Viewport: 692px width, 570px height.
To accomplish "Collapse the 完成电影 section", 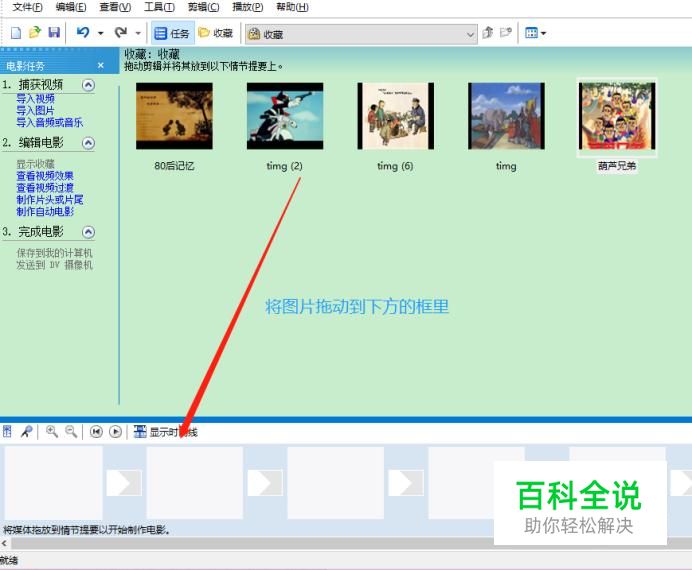I will (89, 232).
